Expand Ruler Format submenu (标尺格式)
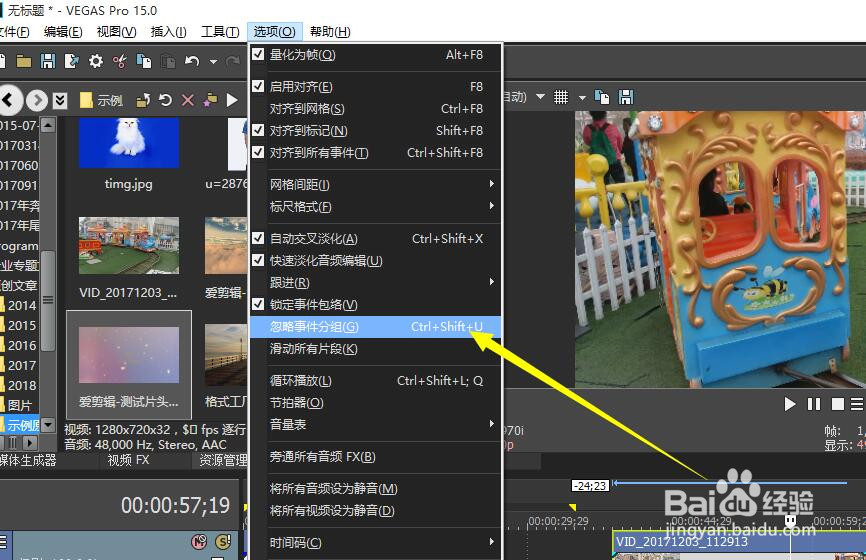This screenshot has width=866, height=560. 376,207
